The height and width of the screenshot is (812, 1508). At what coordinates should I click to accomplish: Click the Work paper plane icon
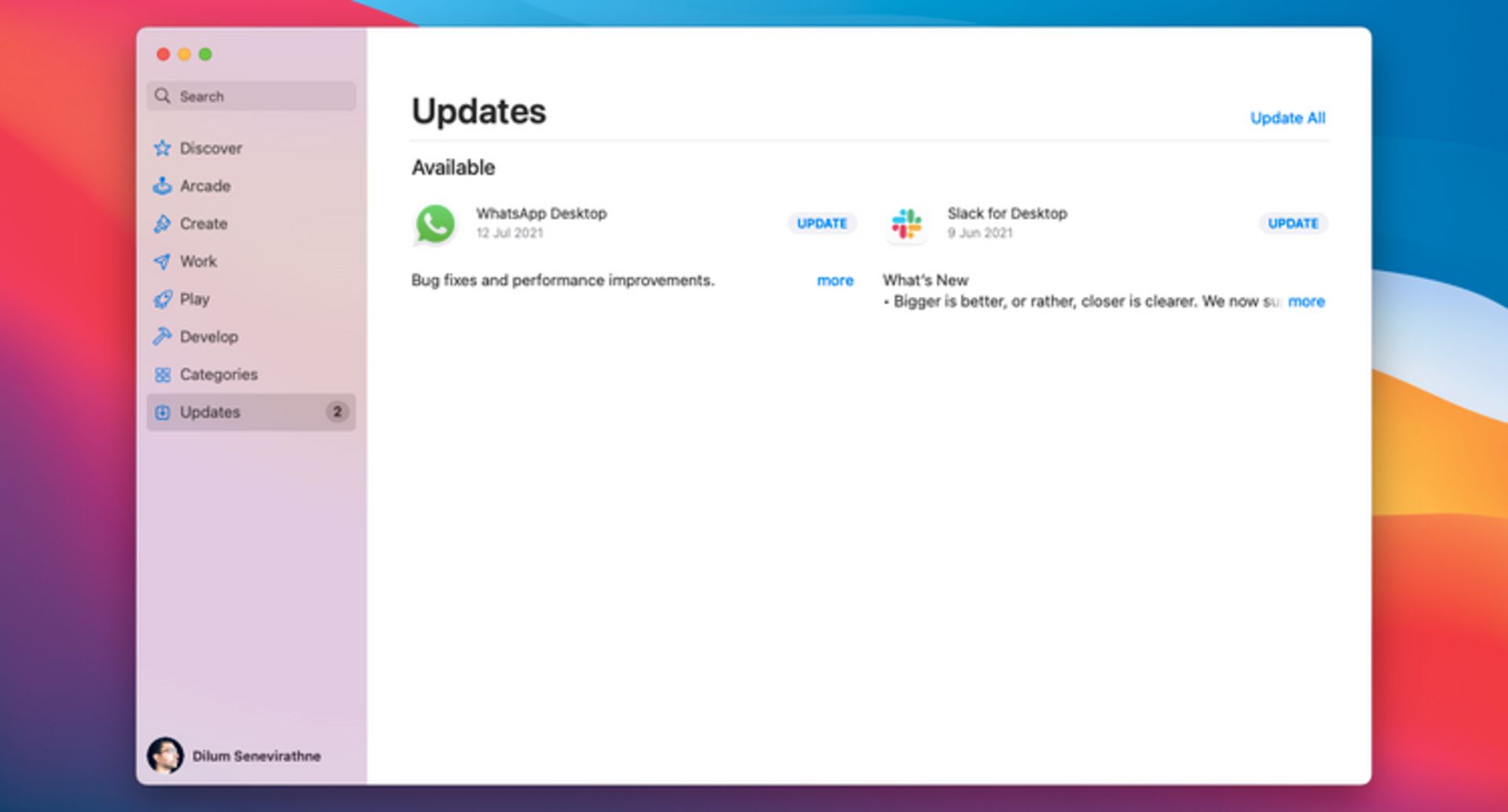[163, 262]
